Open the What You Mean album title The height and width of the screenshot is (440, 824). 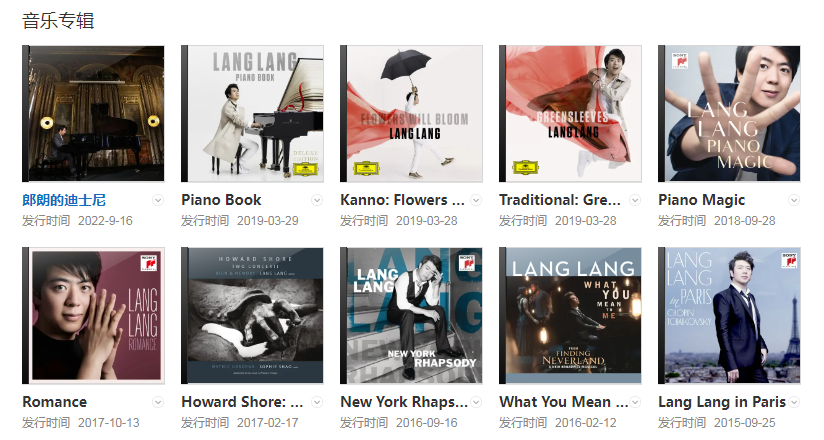click(x=564, y=402)
